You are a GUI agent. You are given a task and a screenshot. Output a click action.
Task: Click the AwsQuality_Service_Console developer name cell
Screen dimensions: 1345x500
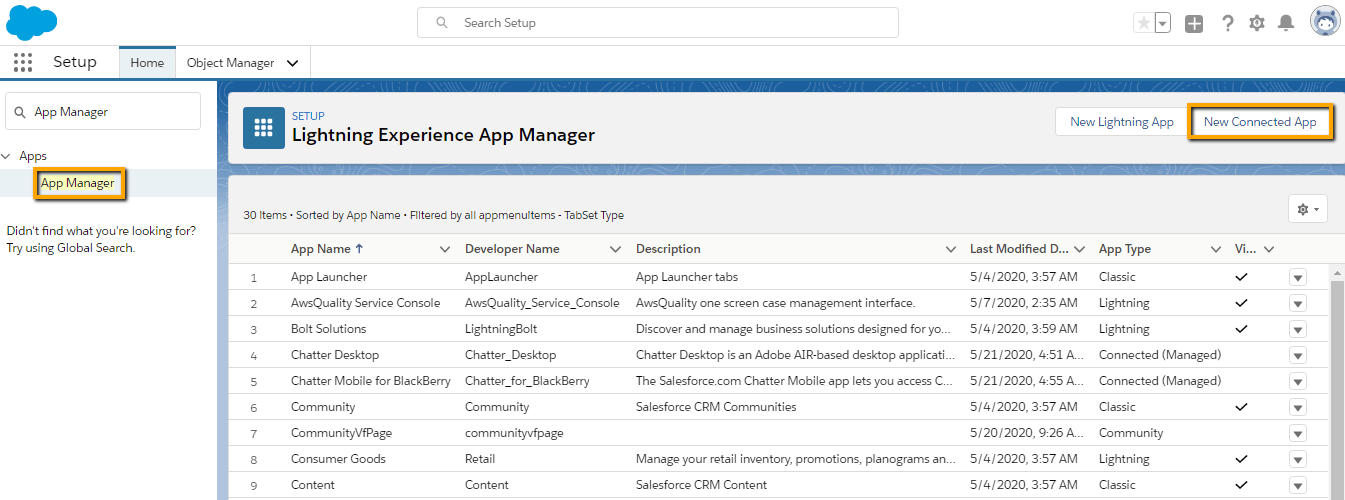point(542,303)
